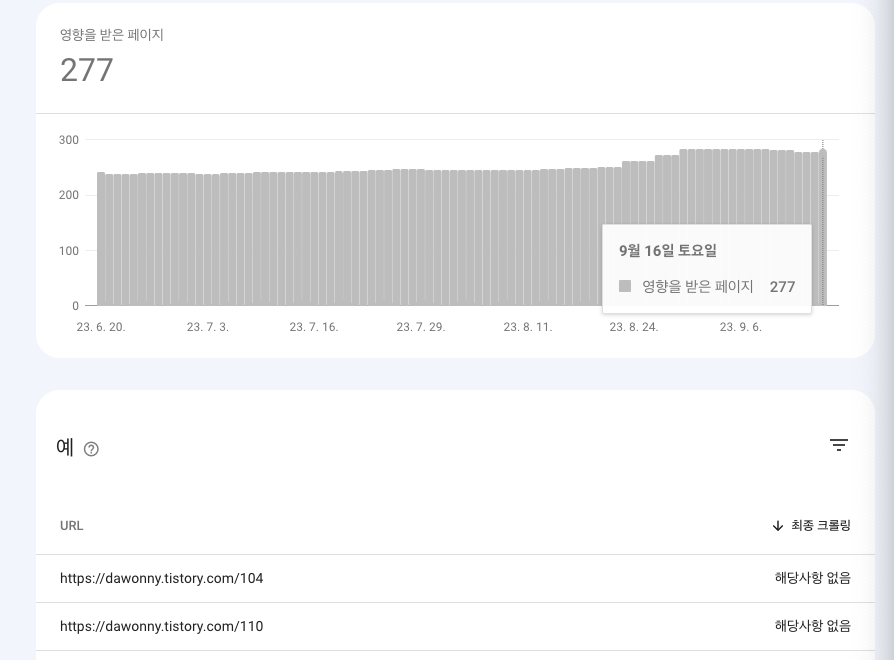The height and width of the screenshot is (660, 894).
Task: Click the help question mark next to 예
Action: (x=91, y=449)
